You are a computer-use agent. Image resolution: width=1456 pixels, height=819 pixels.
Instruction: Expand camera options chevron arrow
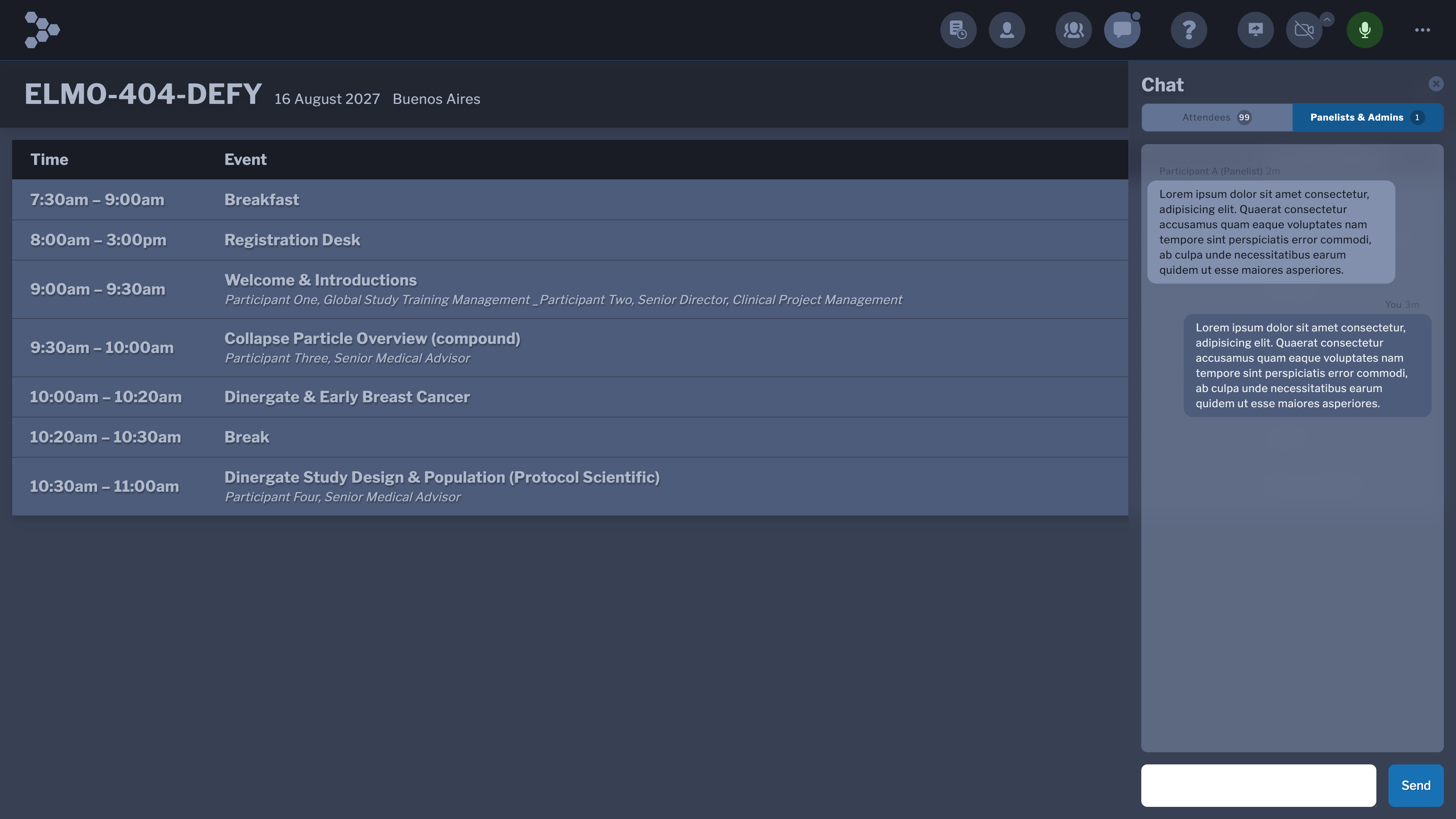point(1327,19)
